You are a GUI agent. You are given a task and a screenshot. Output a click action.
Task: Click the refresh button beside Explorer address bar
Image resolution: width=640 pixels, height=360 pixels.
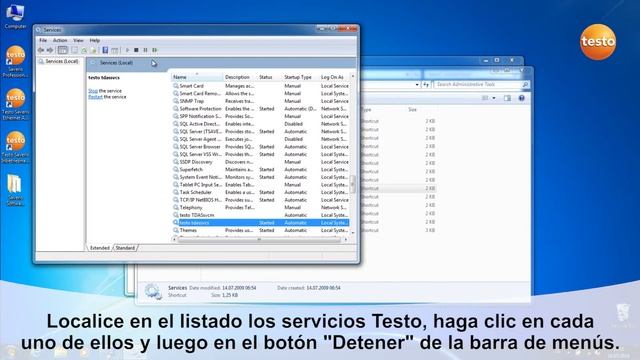pos(426,84)
